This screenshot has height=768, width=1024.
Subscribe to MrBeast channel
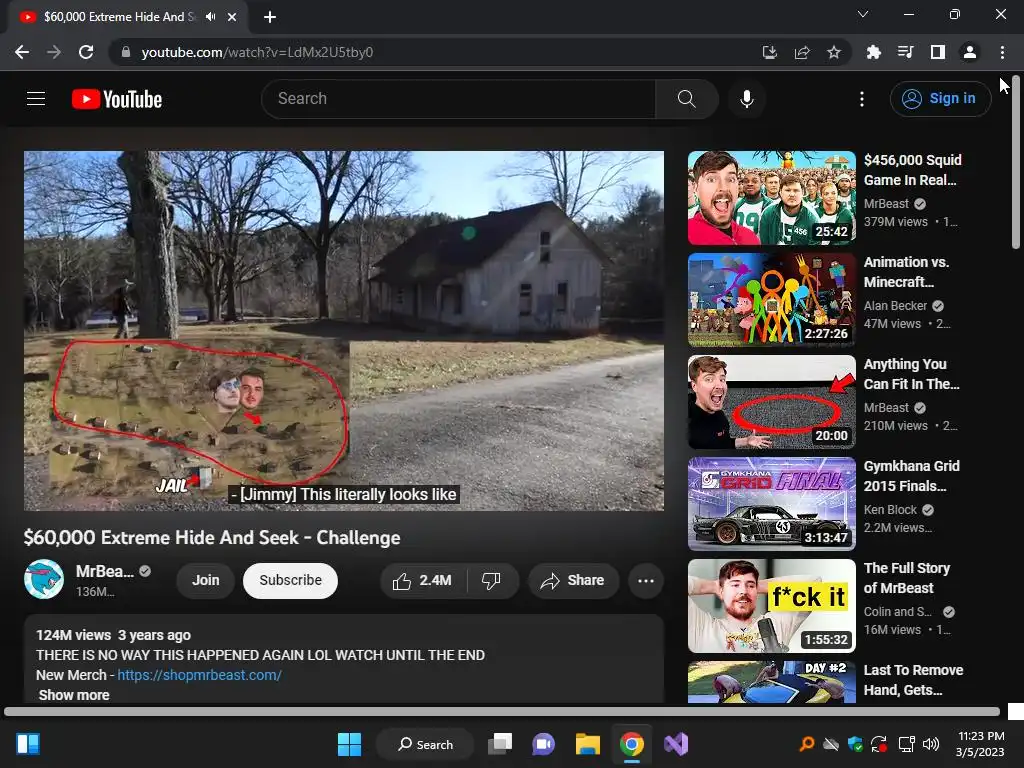[x=291, y=581]
